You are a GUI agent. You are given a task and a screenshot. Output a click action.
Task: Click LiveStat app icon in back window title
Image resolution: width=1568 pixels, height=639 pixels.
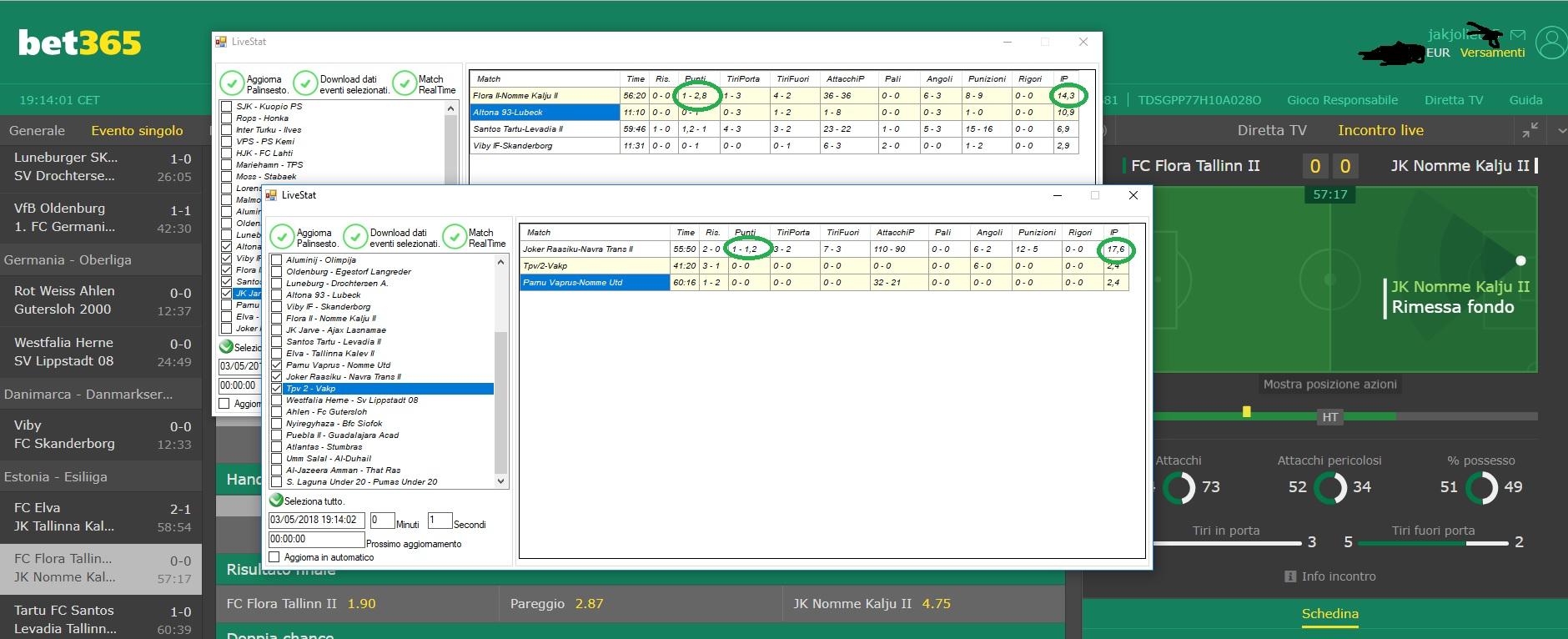tap(221, 42)
